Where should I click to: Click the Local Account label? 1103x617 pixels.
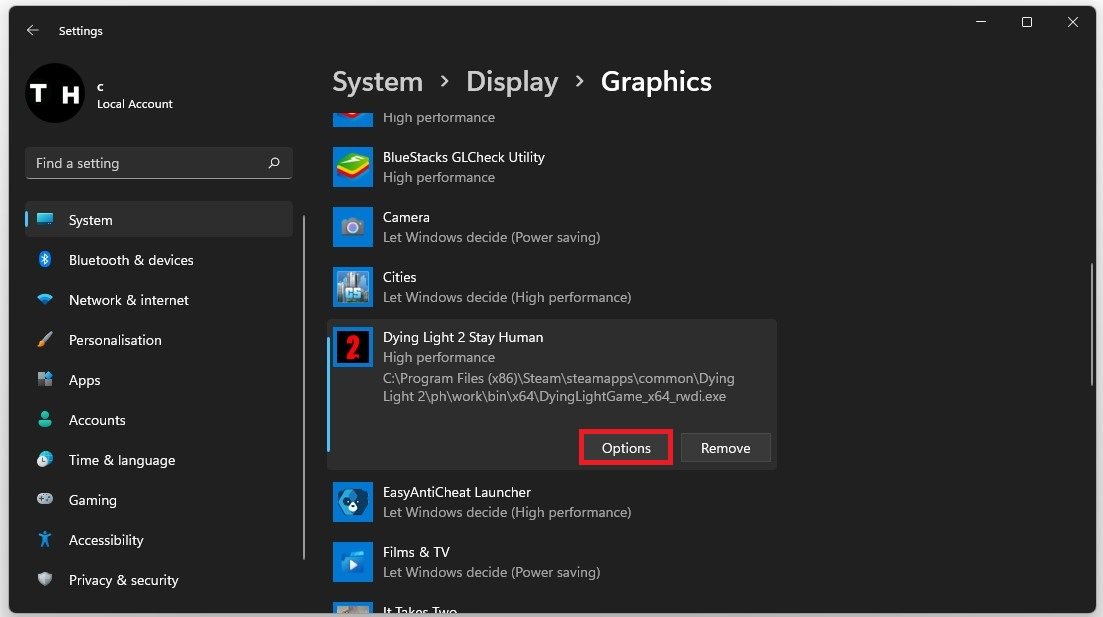pos(134,103)
